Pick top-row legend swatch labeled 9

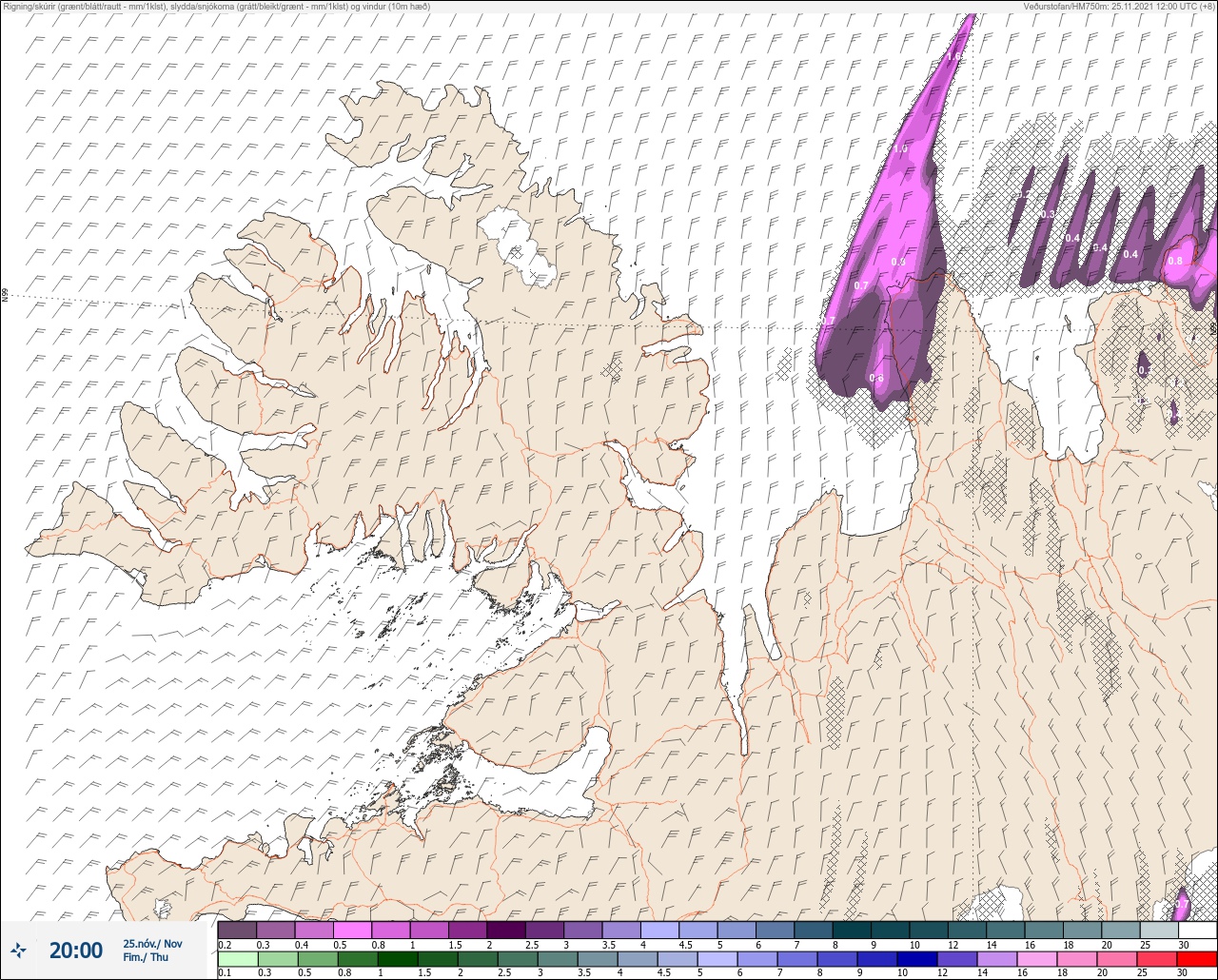[x=890, y=930]
